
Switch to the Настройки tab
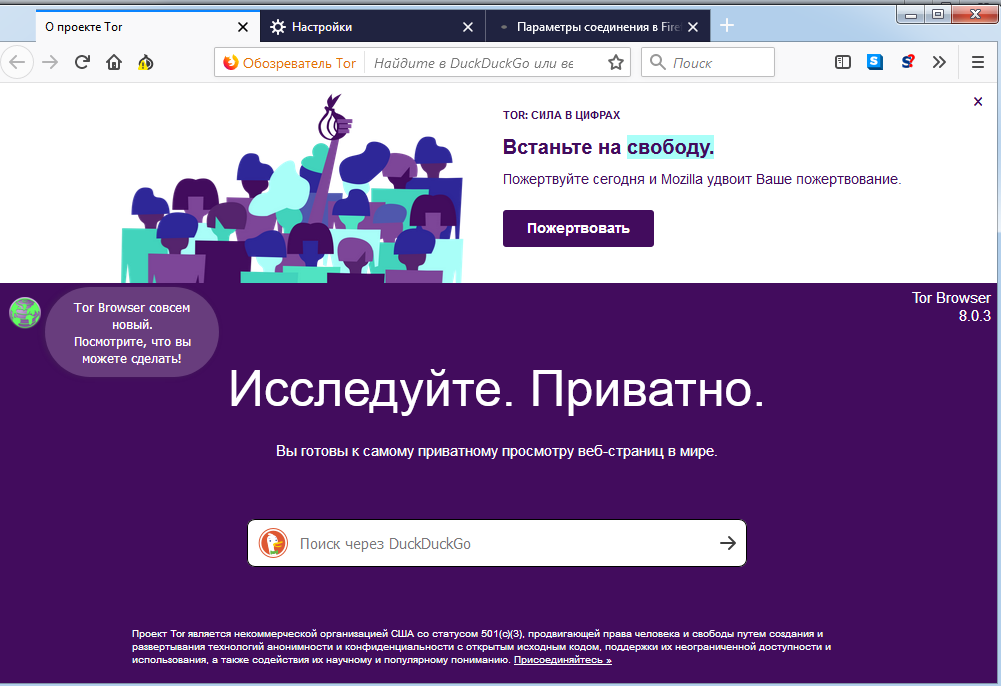(x=373, y=27)
